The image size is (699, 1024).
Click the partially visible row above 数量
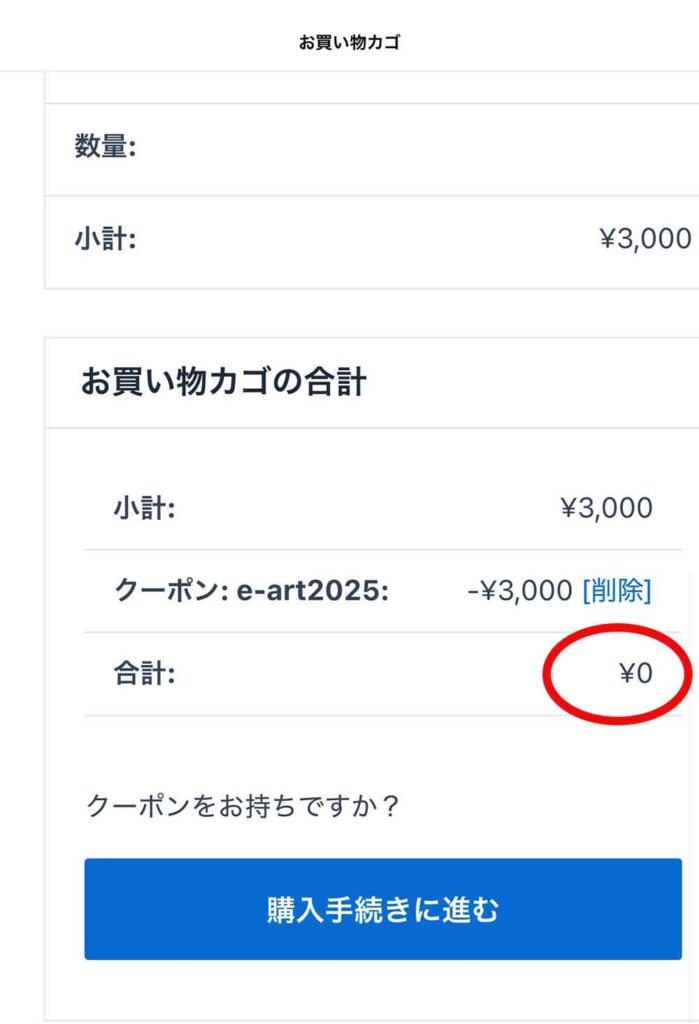pos(370,88)
